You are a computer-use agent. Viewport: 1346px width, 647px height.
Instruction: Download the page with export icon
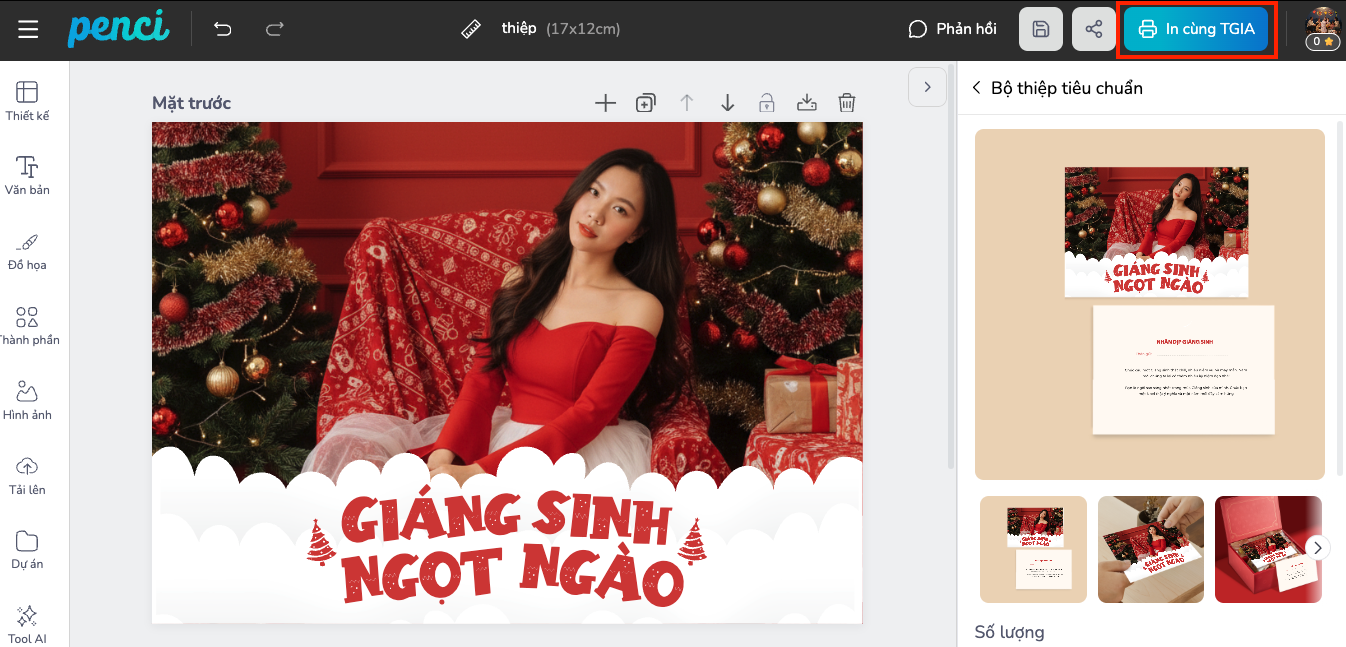[x=807, y=102]
